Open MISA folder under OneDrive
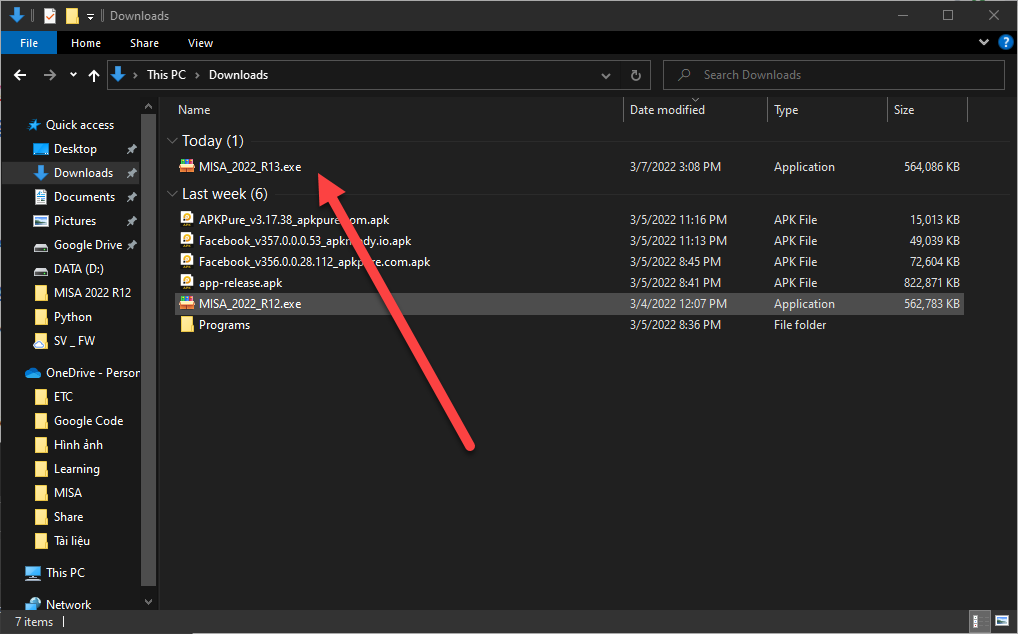The height and width of the screenshot is (634, 1018). (x=58, y=493)
